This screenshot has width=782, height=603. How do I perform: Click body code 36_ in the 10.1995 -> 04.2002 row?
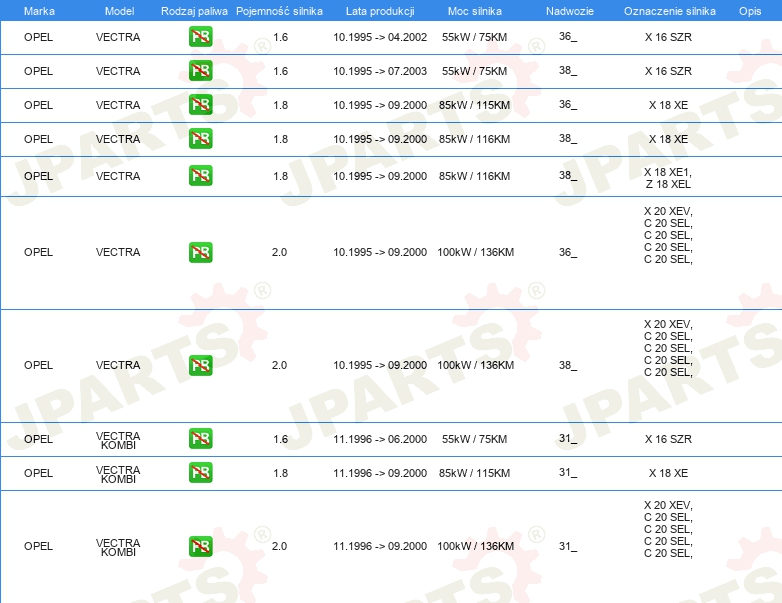[568, 36]
